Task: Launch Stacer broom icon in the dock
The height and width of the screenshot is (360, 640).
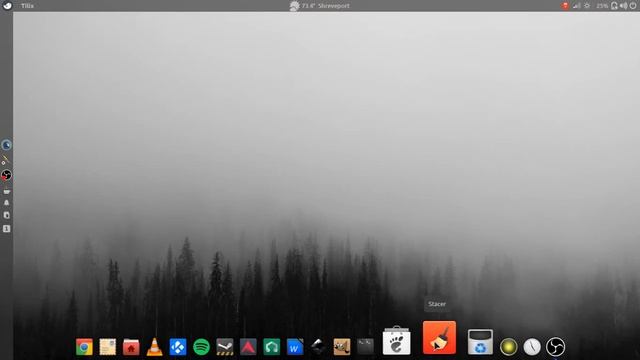Action: 439,338
